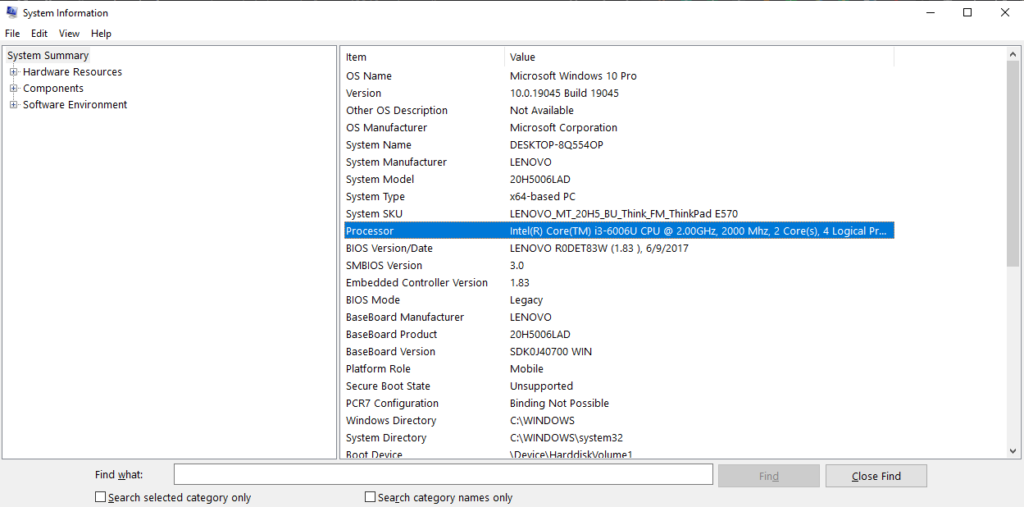The width and height of the screenshot is (1024, 507).
Task: Open the View menu
Action: (69, 33)
